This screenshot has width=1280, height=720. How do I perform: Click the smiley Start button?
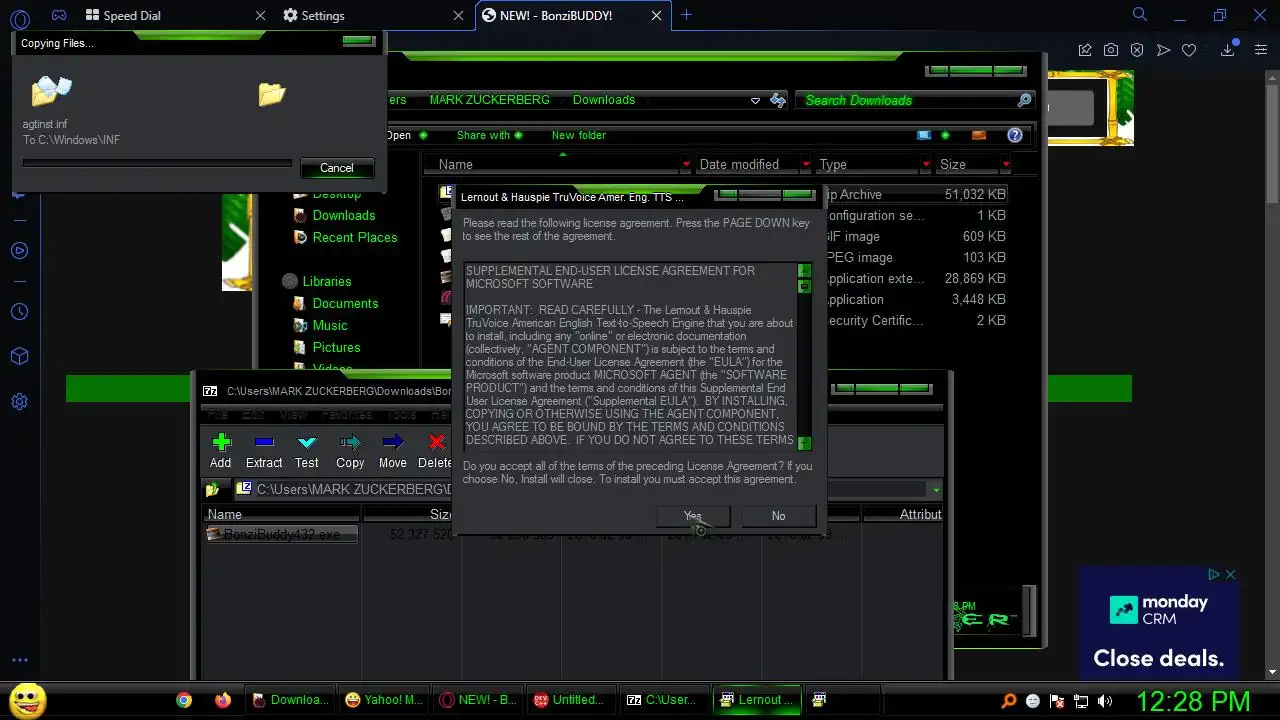pyautogui.click(x=28, y=700)
